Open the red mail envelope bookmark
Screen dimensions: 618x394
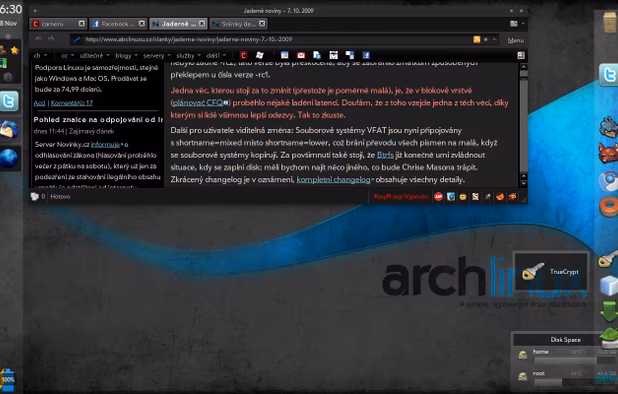coord(301,55)
